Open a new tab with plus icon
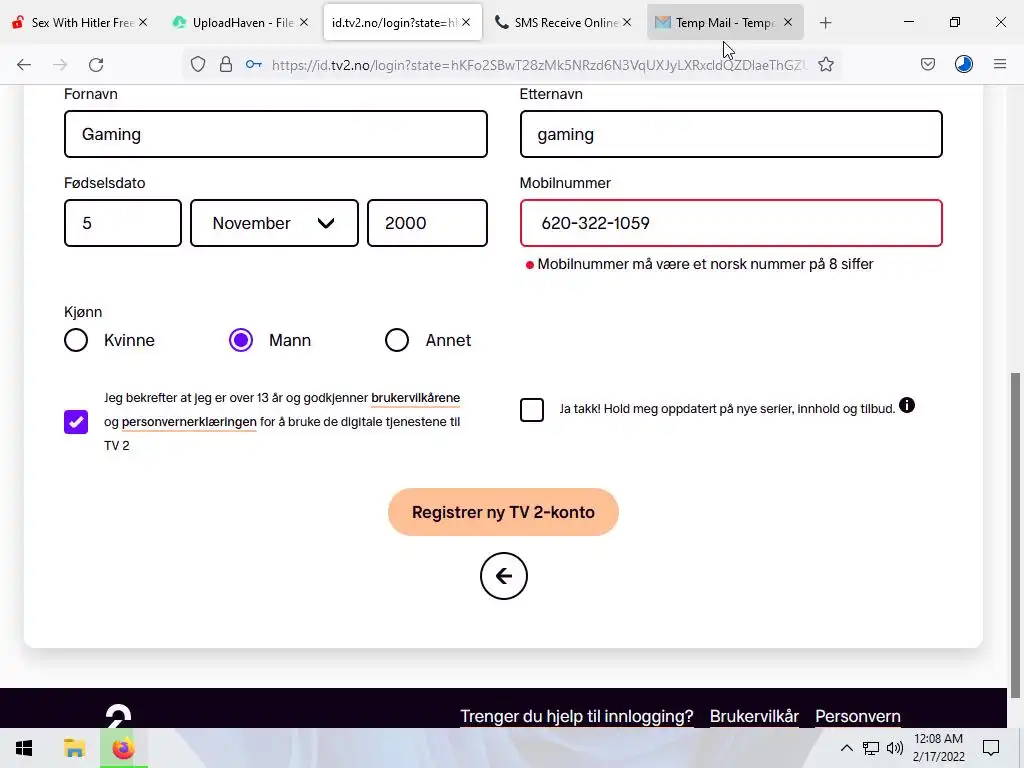Image resolution: width=1024 pixels, height=768 pixels. pos(825,23)
